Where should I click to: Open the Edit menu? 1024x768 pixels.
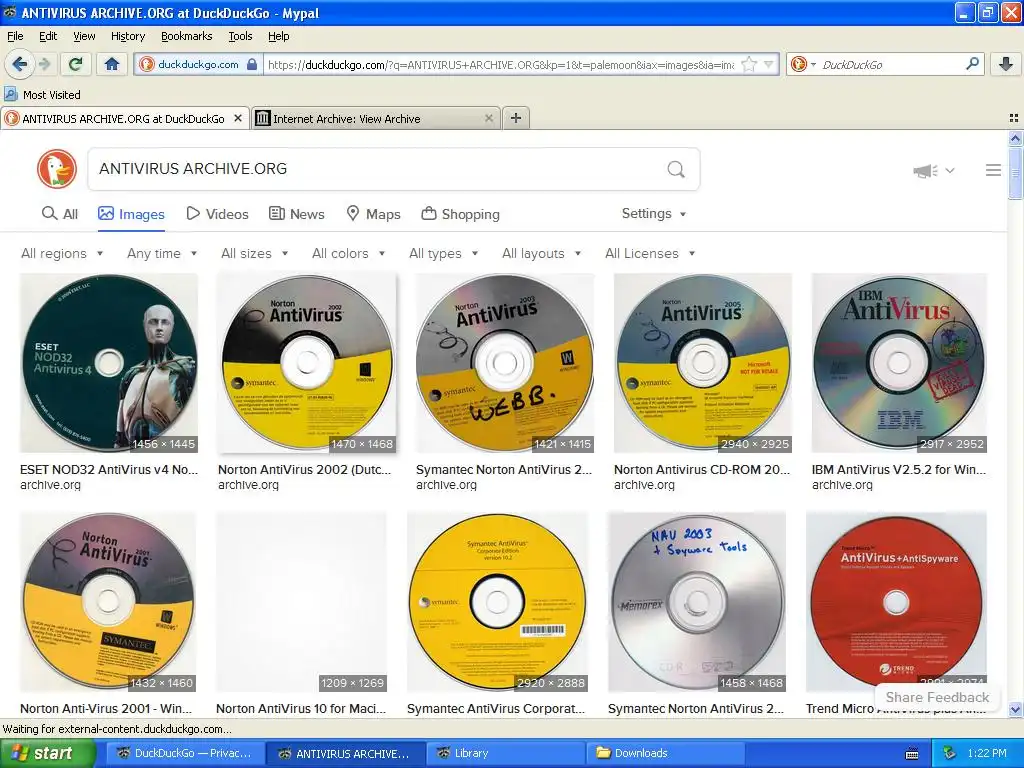(x=48, y=36)
